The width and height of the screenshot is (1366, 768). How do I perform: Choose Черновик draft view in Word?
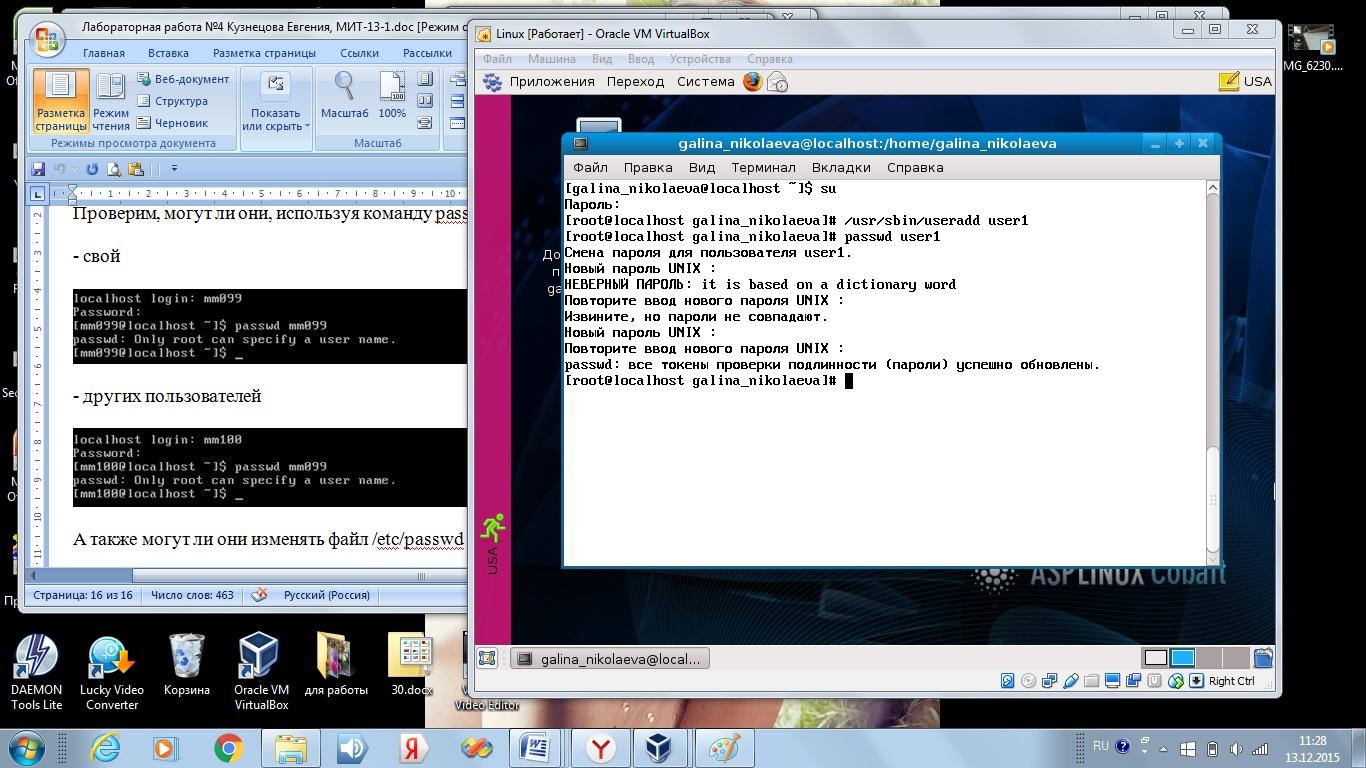173,123
